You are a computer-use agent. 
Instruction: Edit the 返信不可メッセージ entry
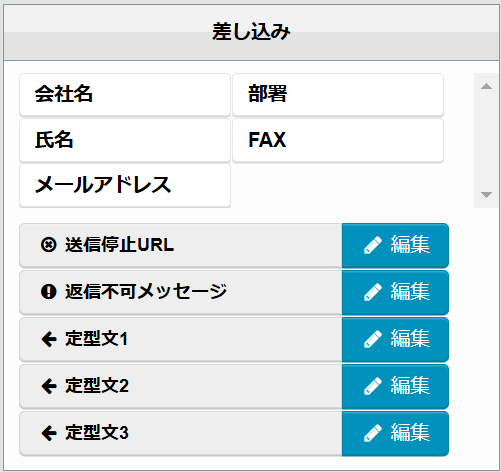point(395,293)
